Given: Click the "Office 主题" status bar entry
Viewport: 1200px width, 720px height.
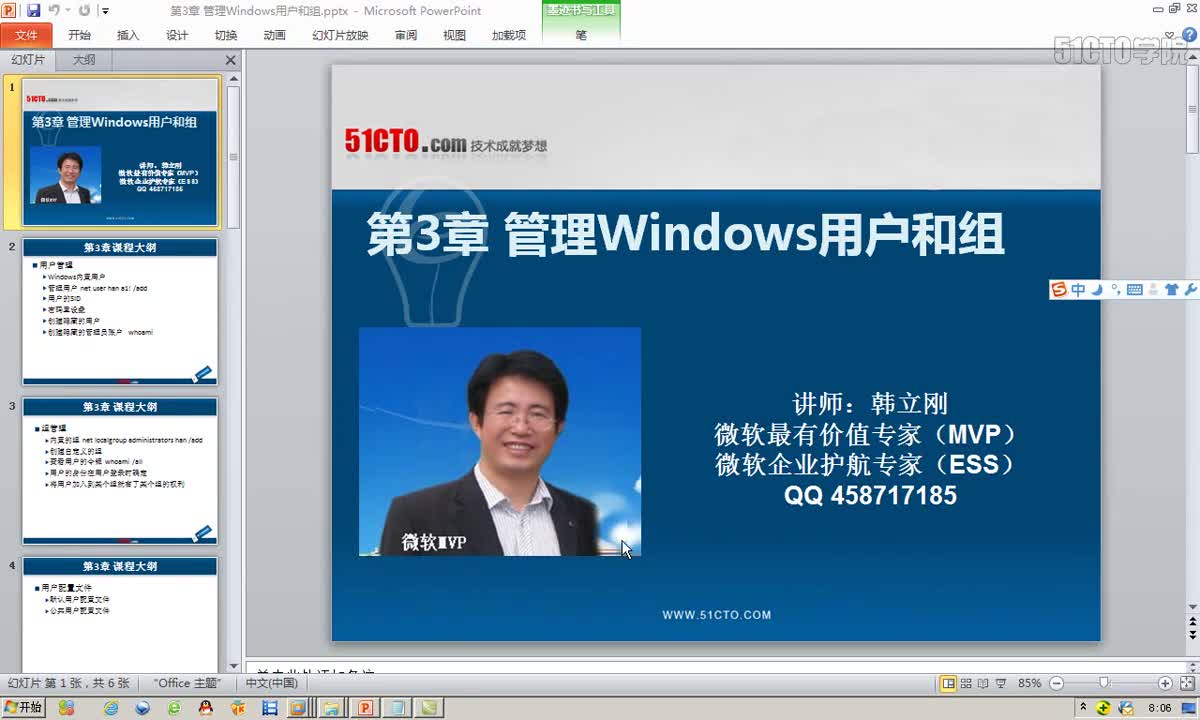Looking at the screenshot, I should [x=187, y=683].
